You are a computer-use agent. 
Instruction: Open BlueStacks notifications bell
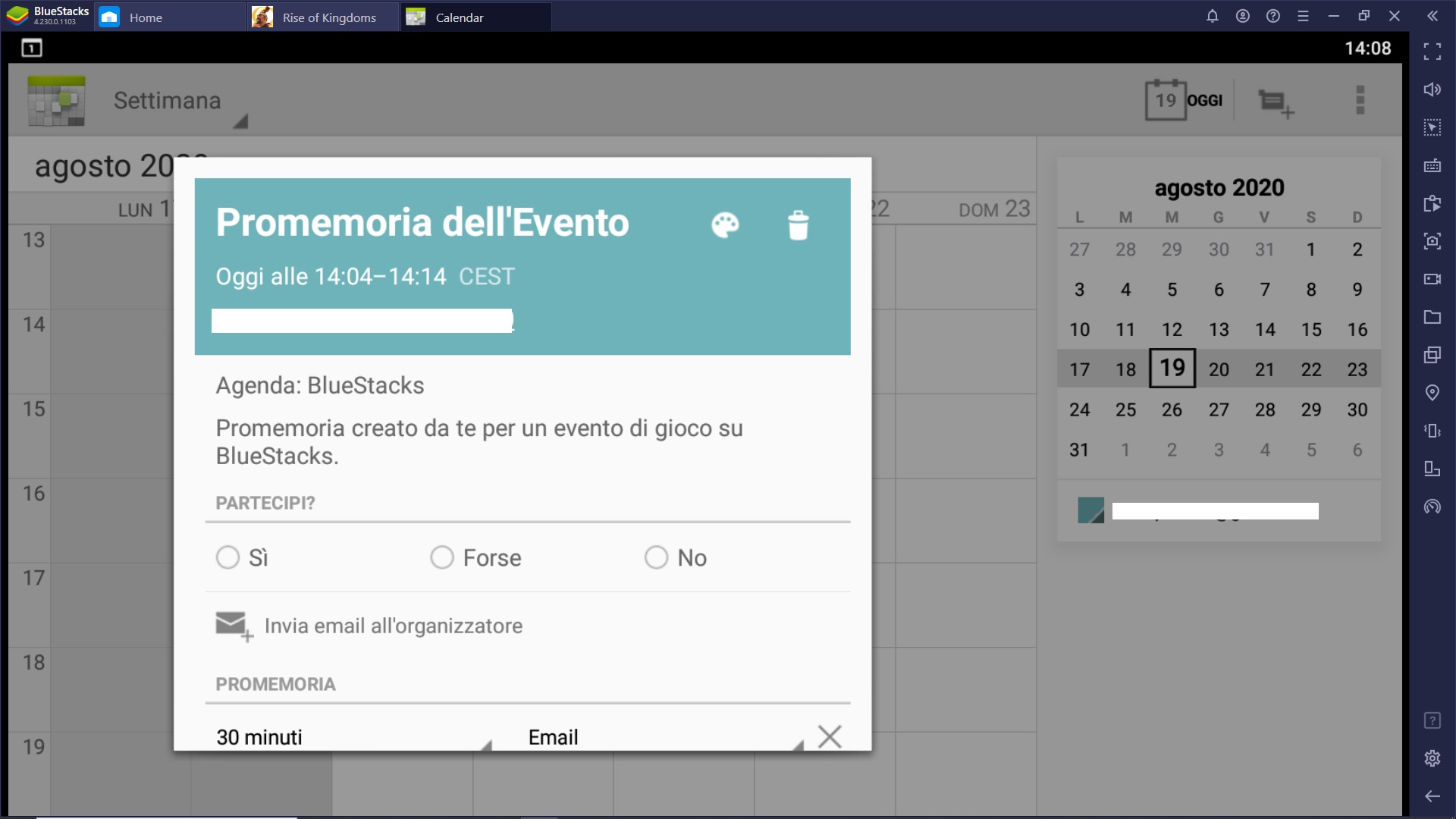1213,16
